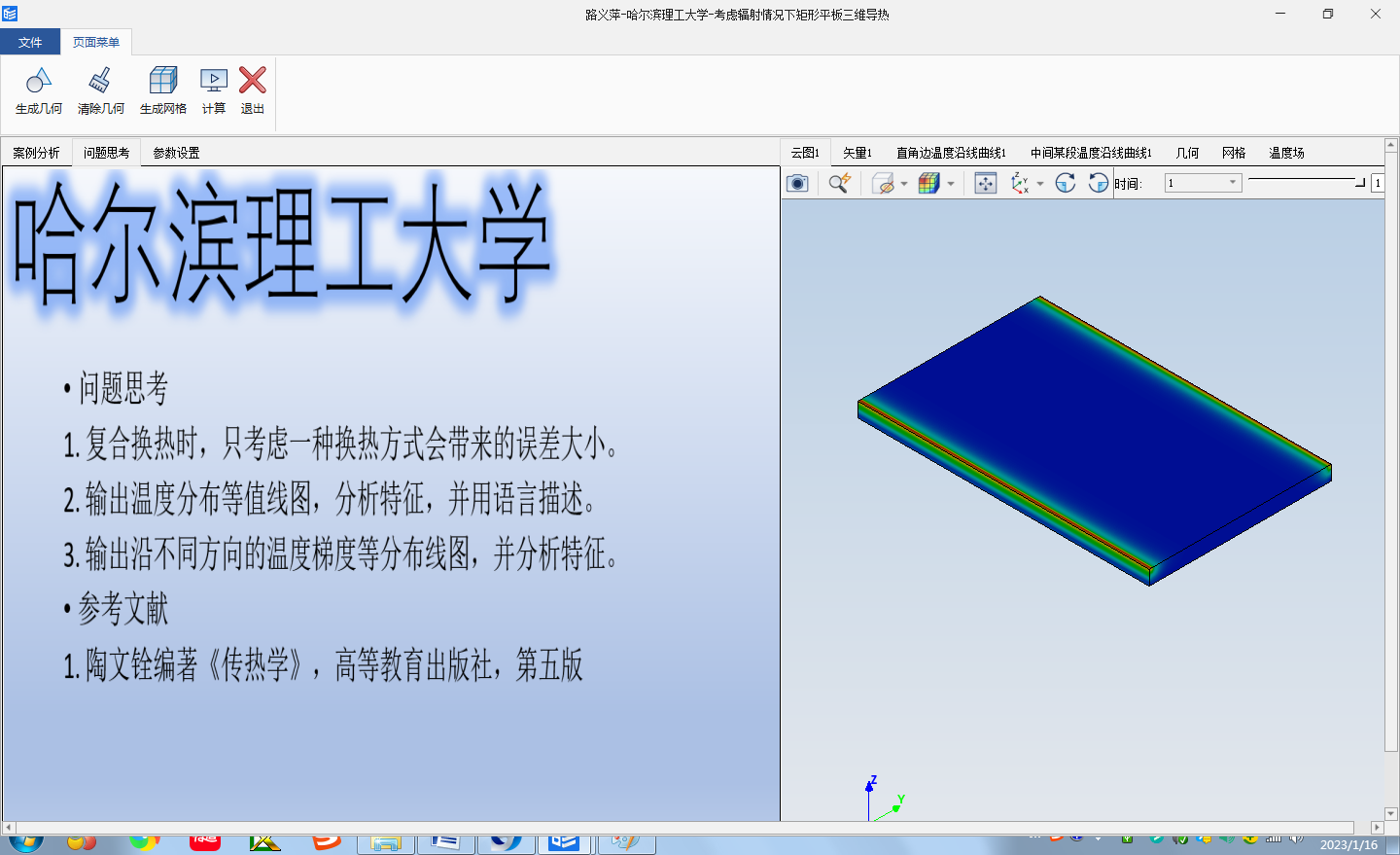The width and height of the screenshot is (1400, 855).
Task: Open the 直角边温度沿线曲线1 tab
Action: pyautogui.click(x=951, y=153)
